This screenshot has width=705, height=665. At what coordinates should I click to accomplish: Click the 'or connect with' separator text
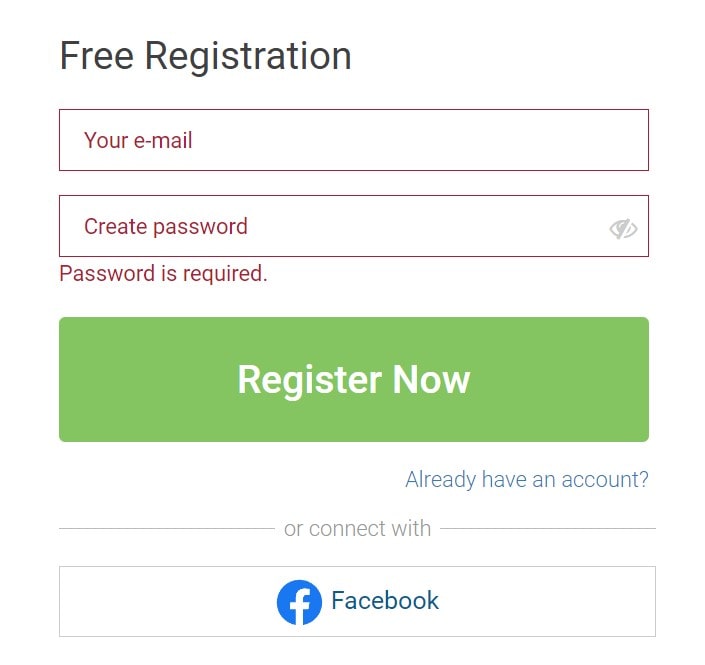point(357,528)
